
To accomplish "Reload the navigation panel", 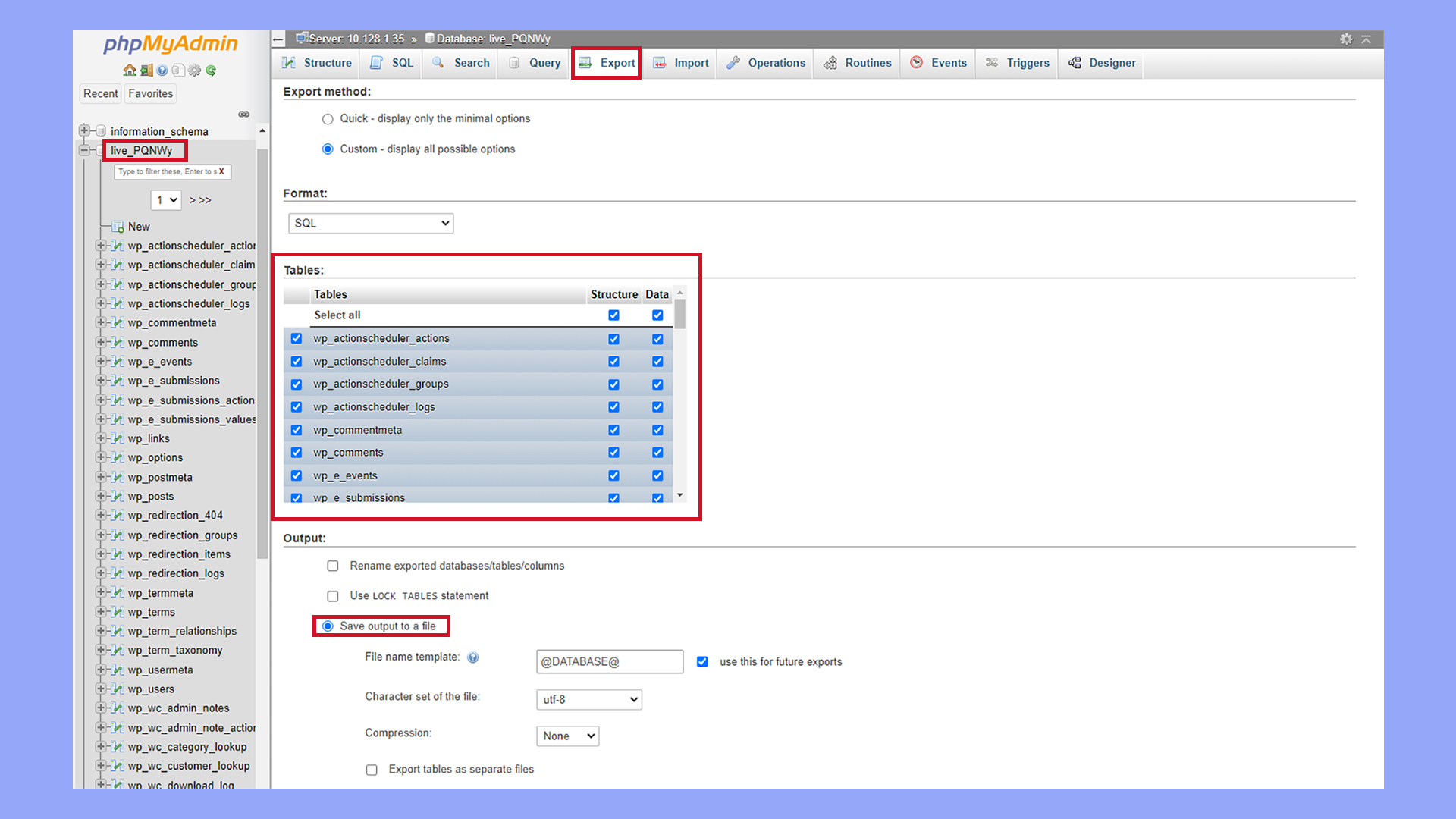I will point(211,71).
